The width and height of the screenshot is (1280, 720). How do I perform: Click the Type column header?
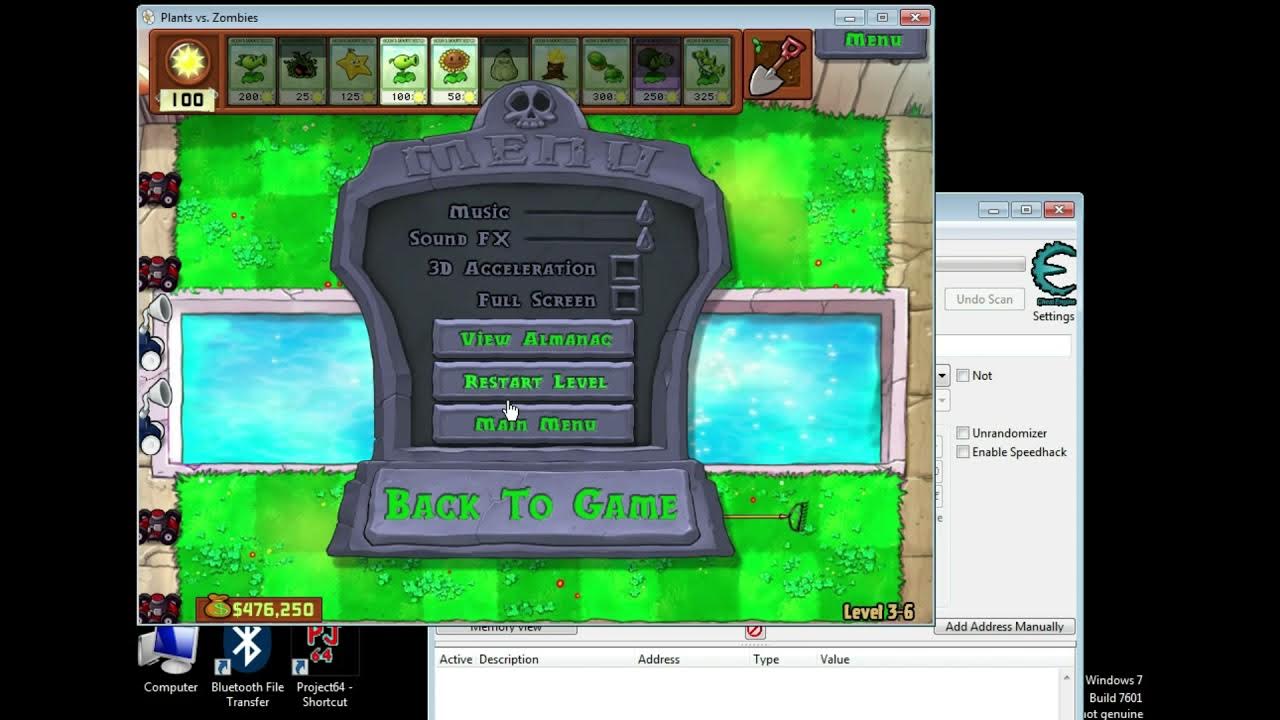(766, 659)
